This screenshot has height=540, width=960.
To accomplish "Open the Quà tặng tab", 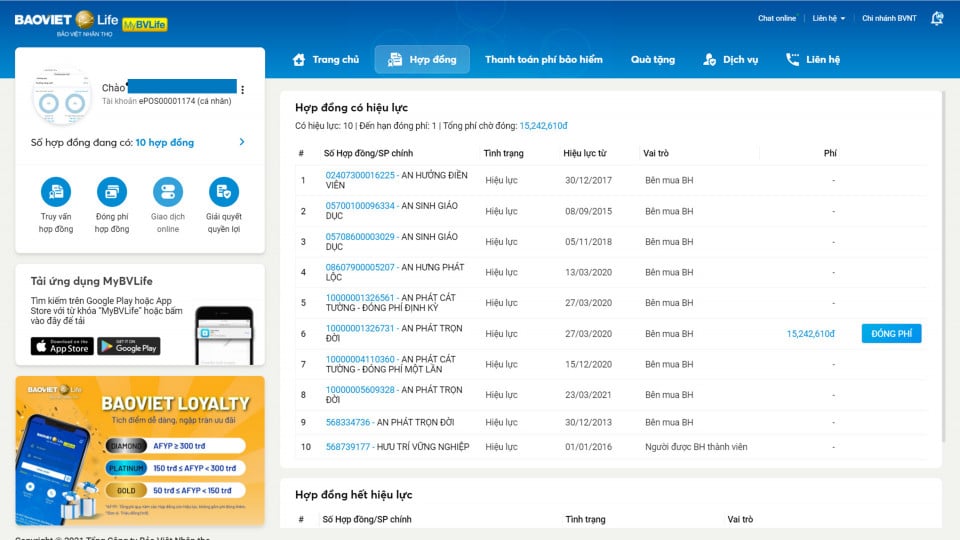I will [x=653, y=59].
